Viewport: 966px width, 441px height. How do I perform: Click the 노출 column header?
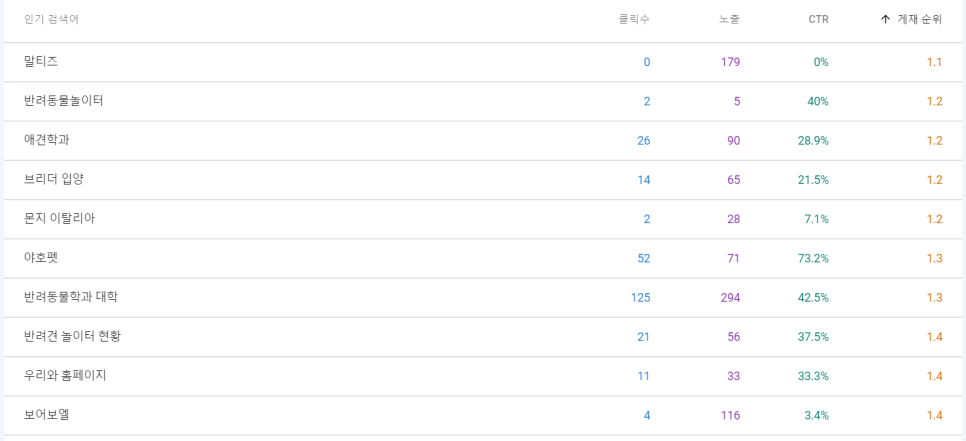pos(729,19)
